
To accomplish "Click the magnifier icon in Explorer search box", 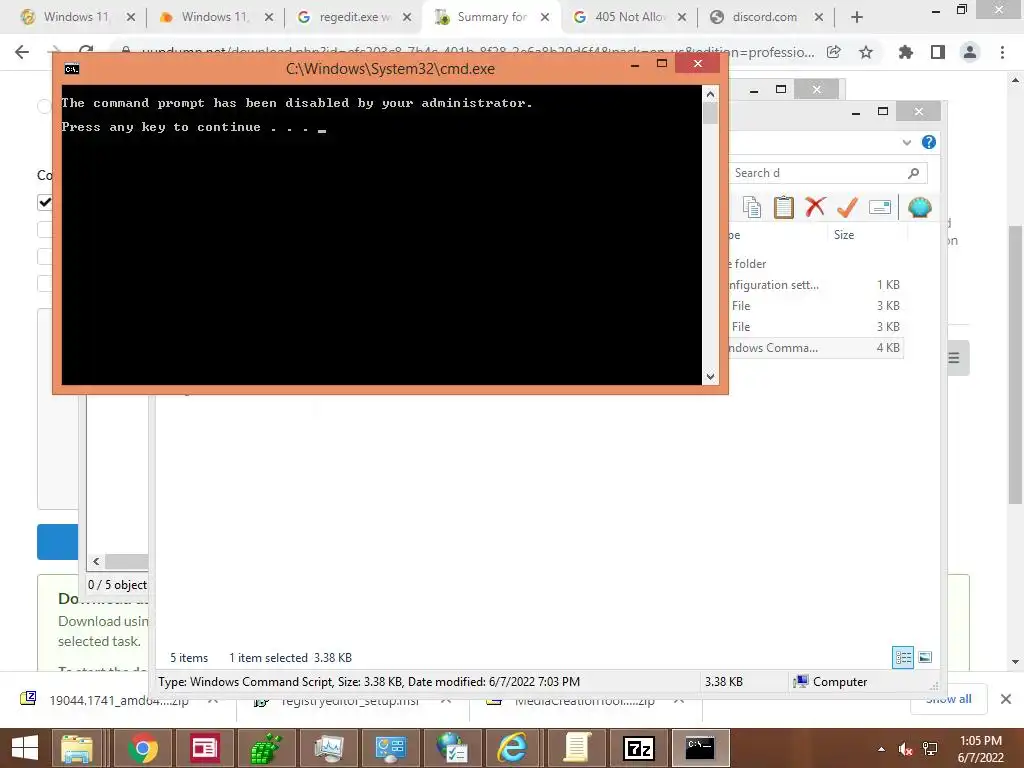I will [914, 173].
